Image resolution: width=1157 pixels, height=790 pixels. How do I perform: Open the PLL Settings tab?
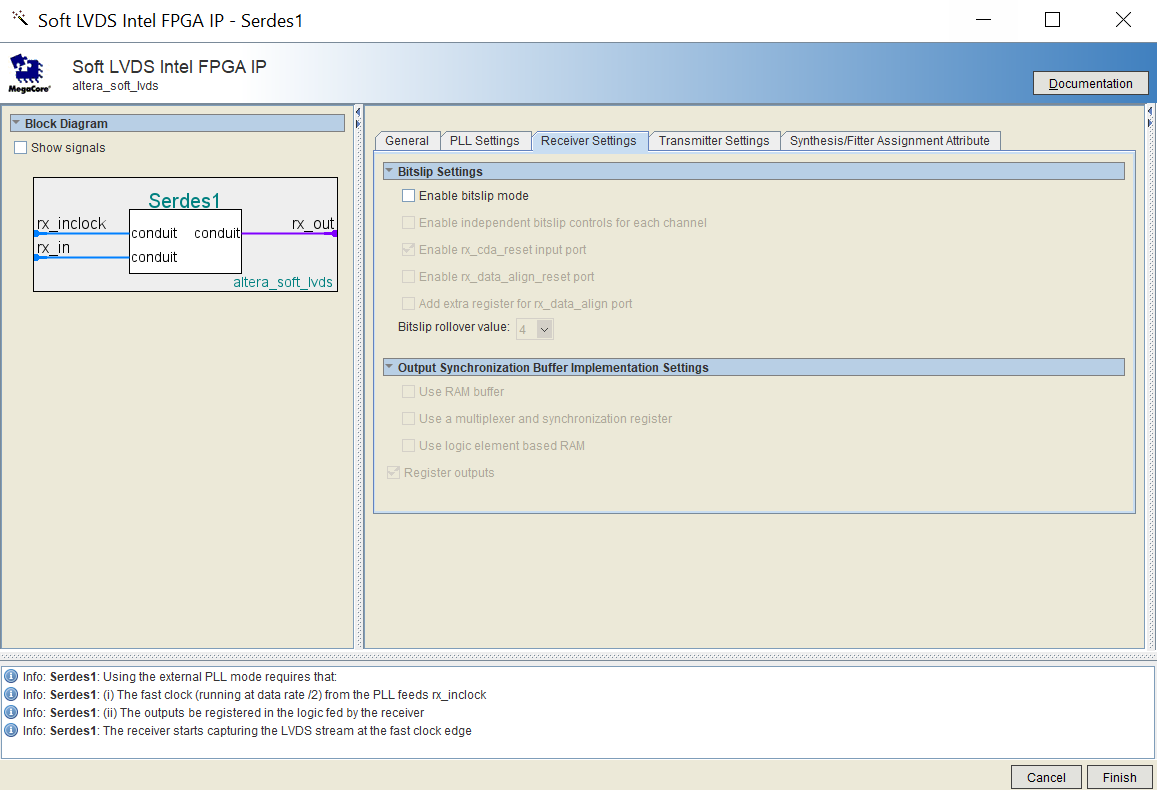485,141
